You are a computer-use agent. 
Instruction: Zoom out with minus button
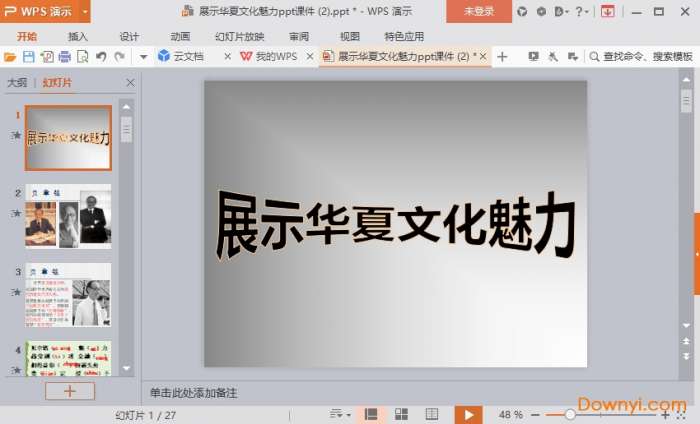click(x=536, y=415)
